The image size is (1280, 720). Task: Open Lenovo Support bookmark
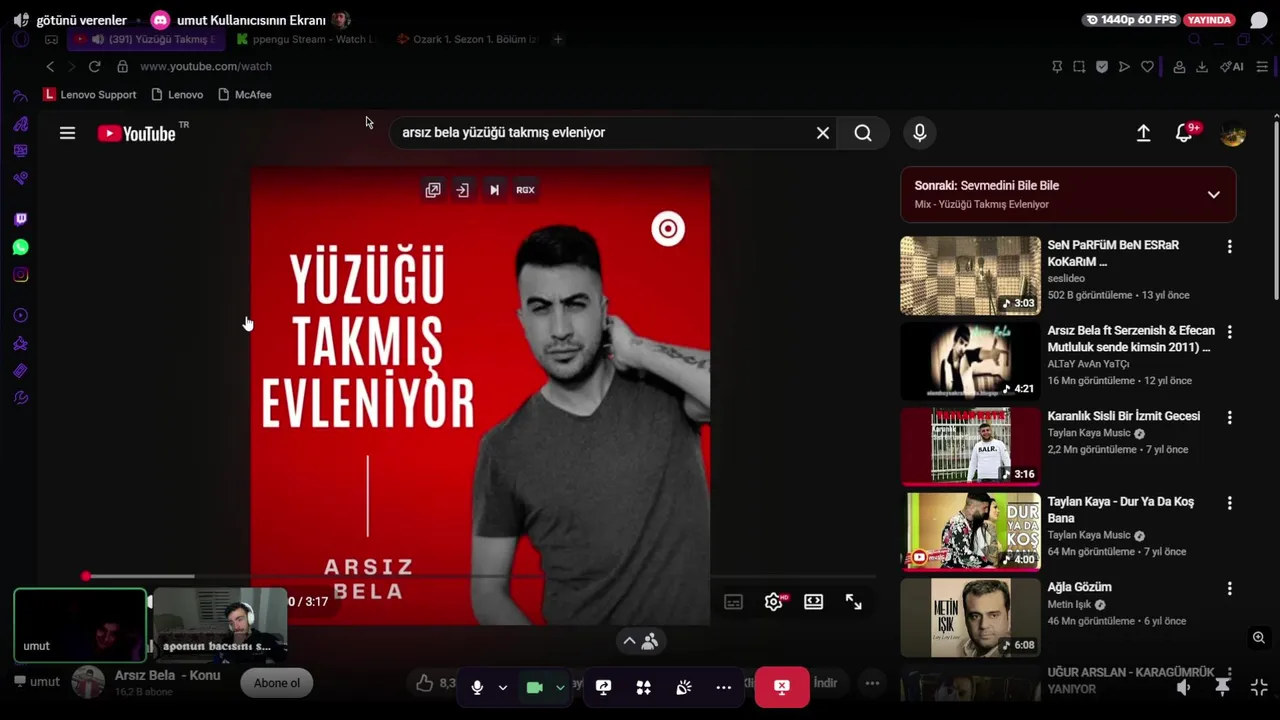[x=90, y=94]
